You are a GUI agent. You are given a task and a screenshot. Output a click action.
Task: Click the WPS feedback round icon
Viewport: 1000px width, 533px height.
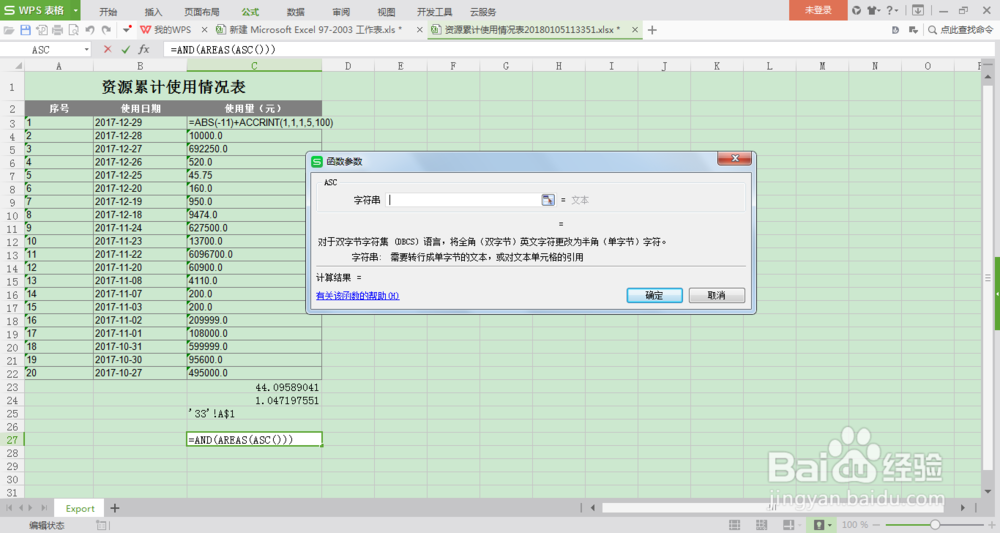856,10
